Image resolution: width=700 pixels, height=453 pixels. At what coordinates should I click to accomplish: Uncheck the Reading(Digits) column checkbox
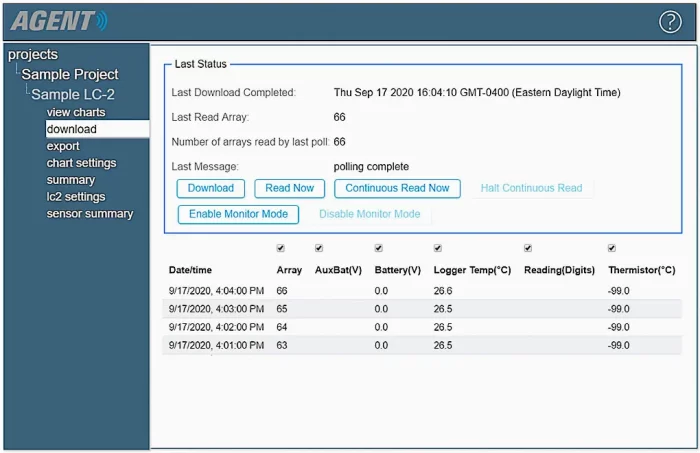pyautogui.click(x=528, y=248)
